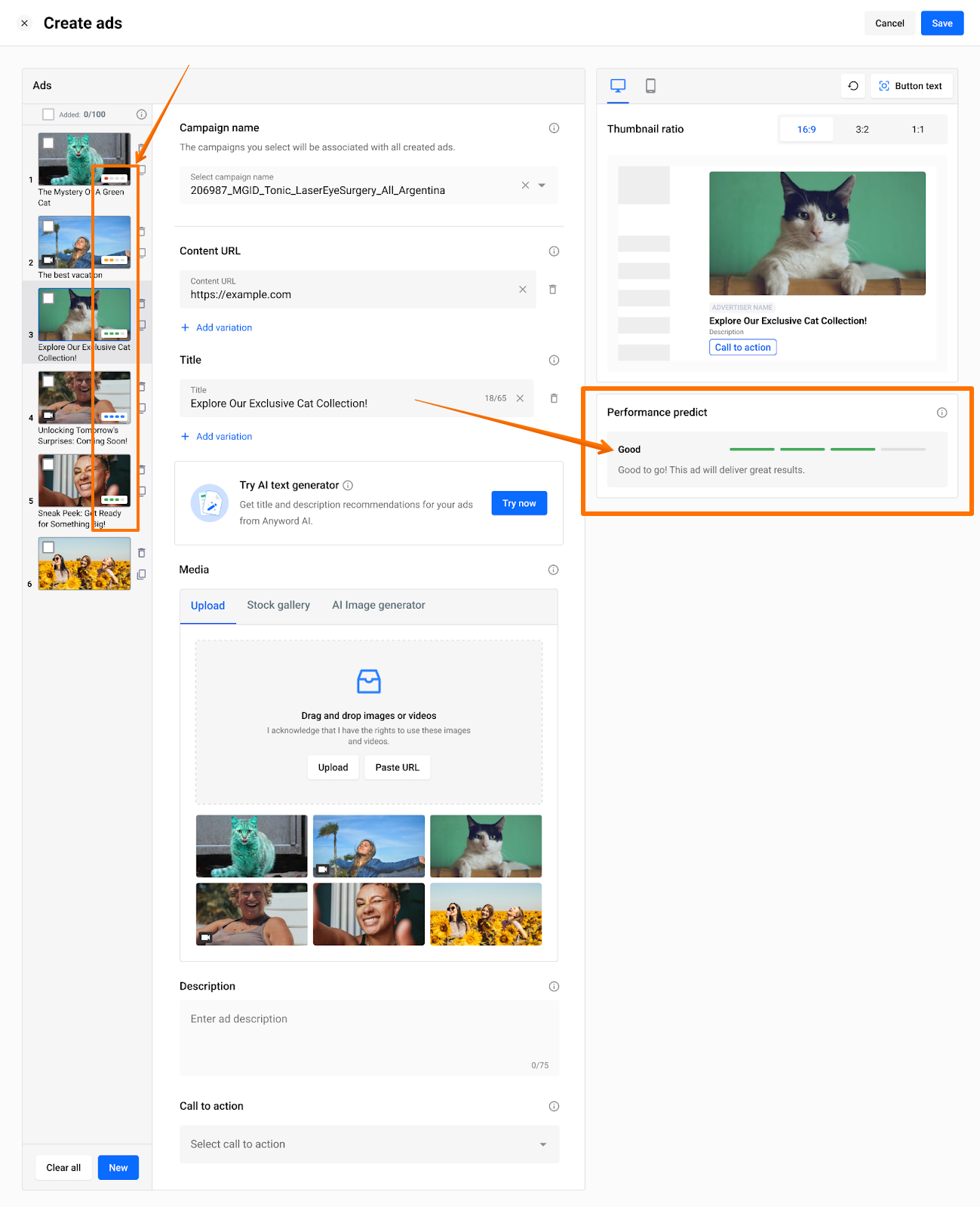Viewport: 980px width, 1207px height.
Task: Open info tooltip for Performance predict
Action: point(942,413)
